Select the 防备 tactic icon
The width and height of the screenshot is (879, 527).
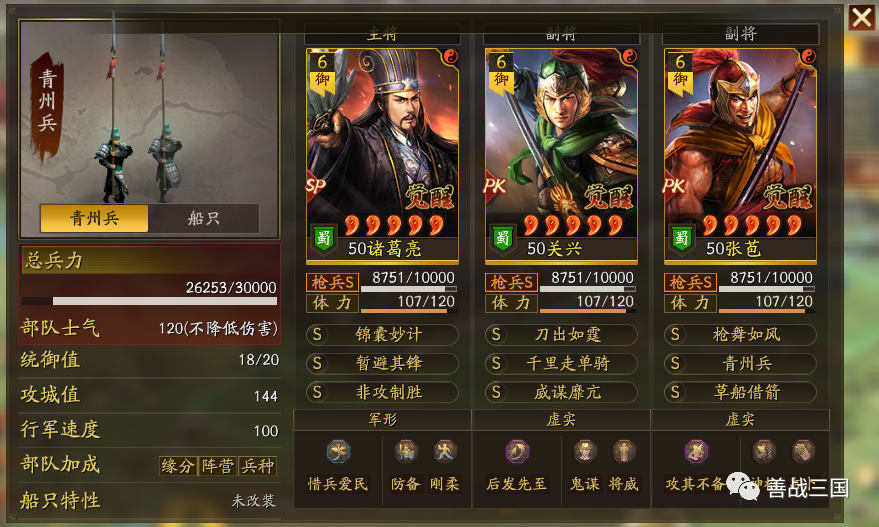click(x=406, y=452)
